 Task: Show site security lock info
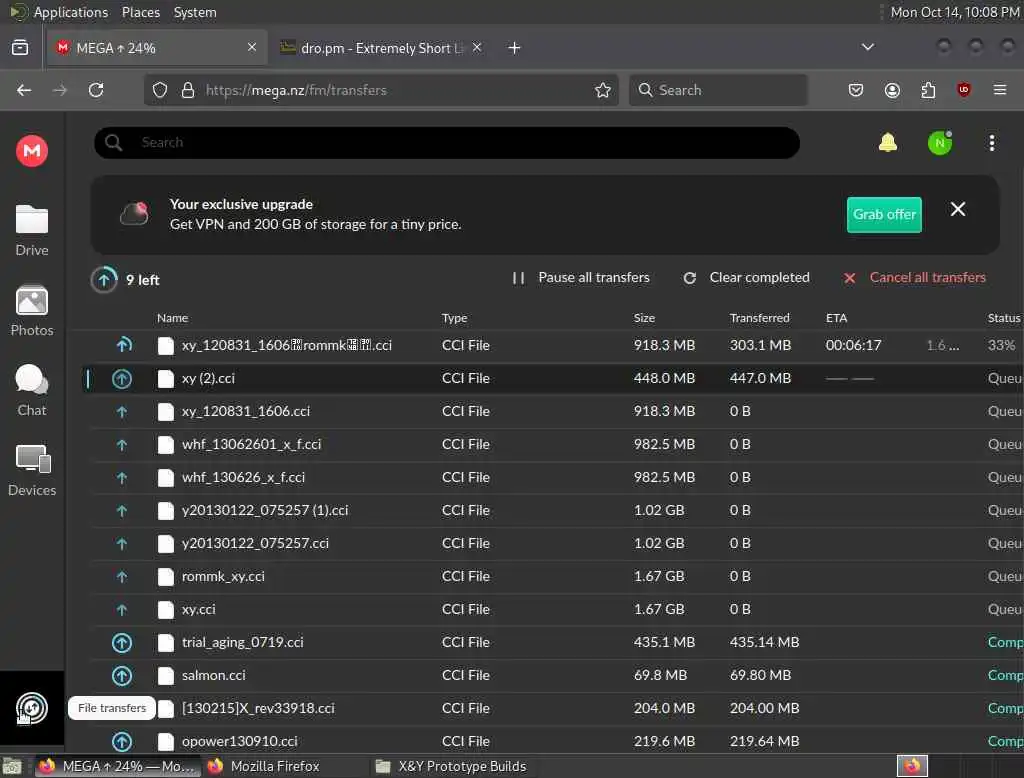(x=188, y=90)
